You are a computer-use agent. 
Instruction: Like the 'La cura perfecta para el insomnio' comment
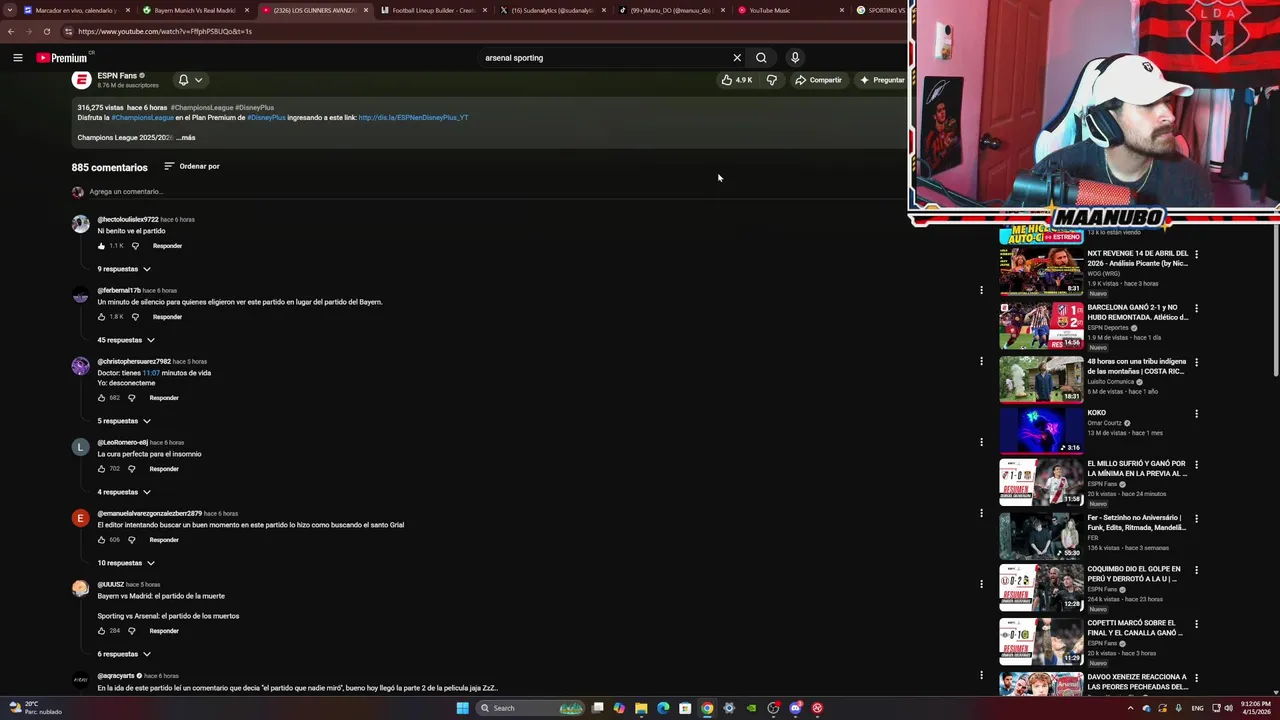coord(101,469)
